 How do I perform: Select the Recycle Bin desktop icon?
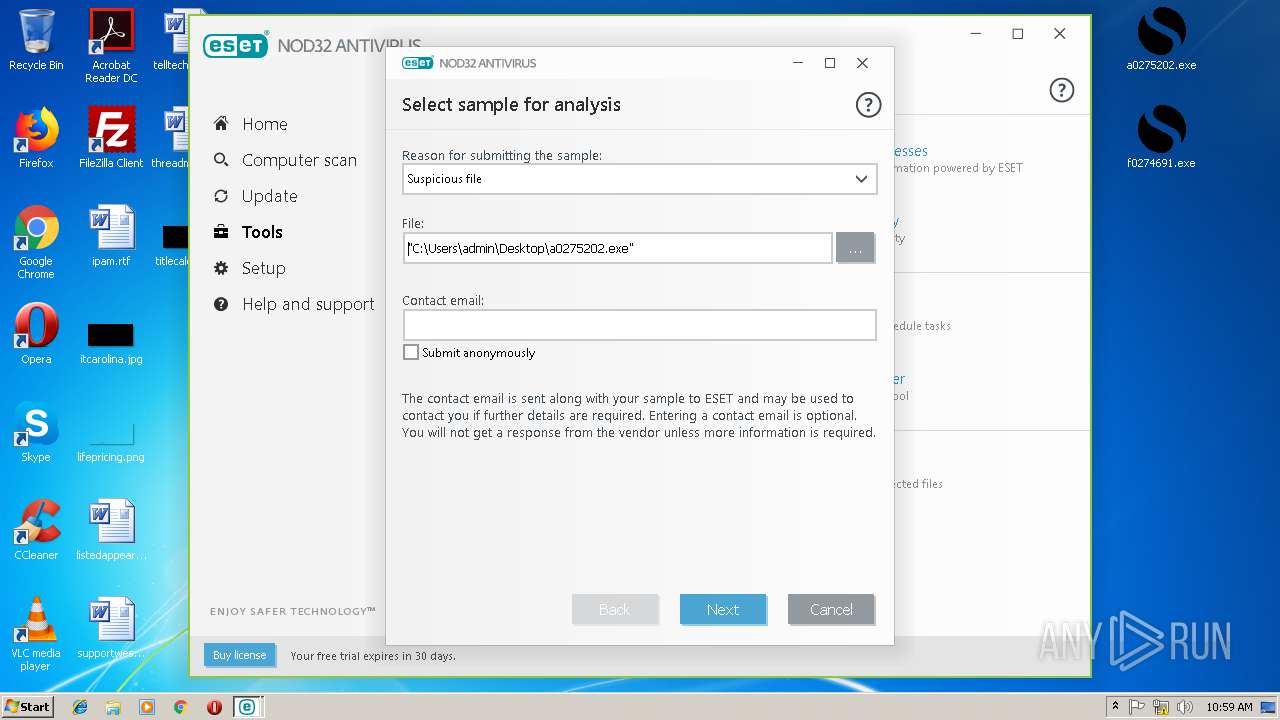click(36, 40)
